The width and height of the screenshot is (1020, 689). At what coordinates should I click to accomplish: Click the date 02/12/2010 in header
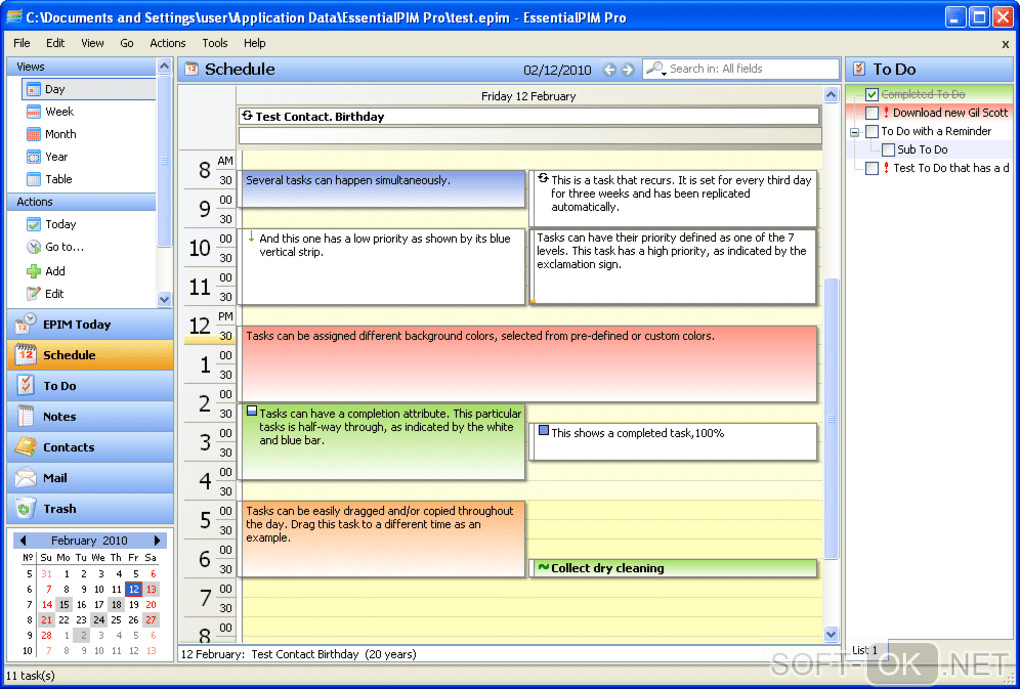click(x=557, y=70)
